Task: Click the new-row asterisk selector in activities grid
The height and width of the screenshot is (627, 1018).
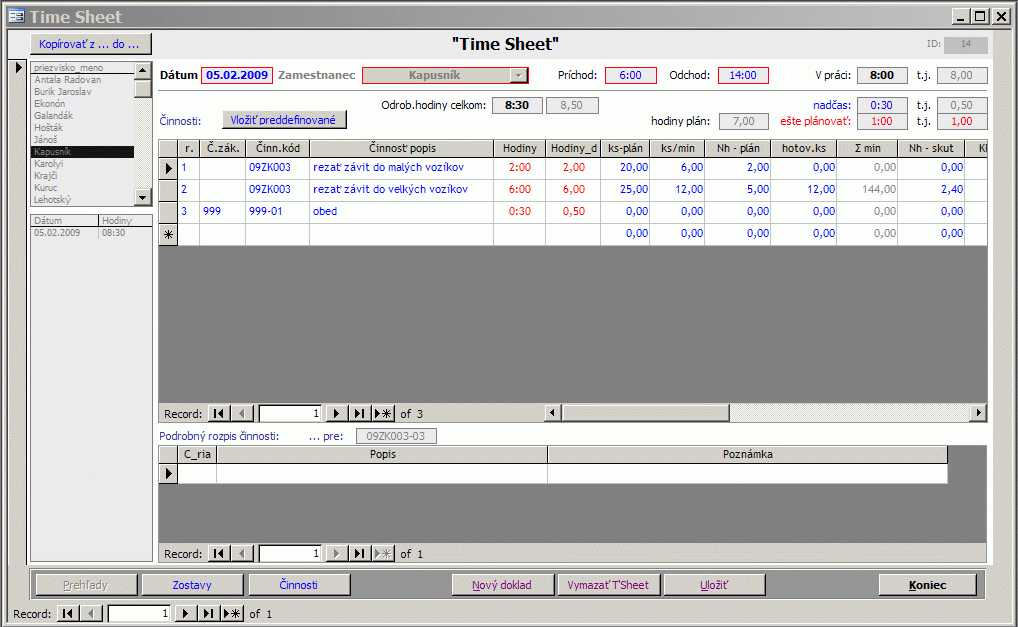Action: (168, 234)
